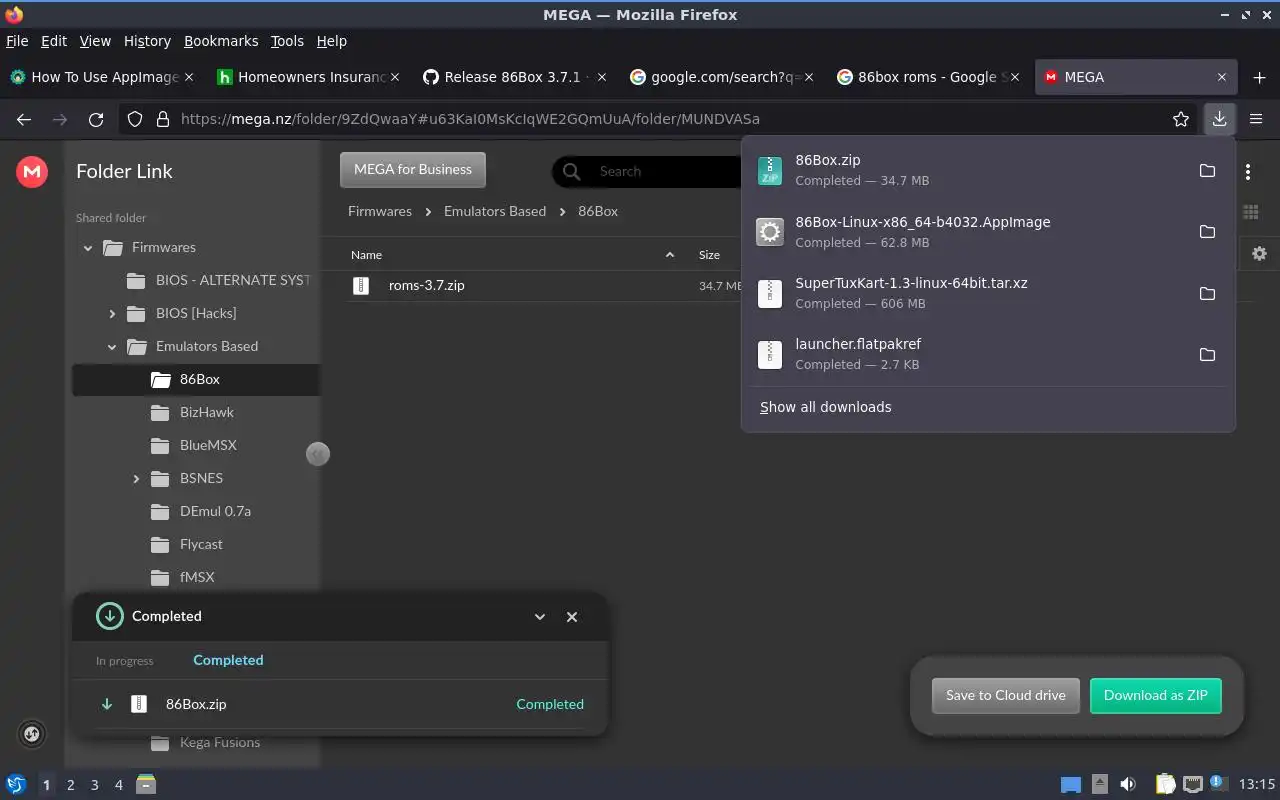
Task: Close the MEGA browser tab
Action: (x=1221, y=77)
